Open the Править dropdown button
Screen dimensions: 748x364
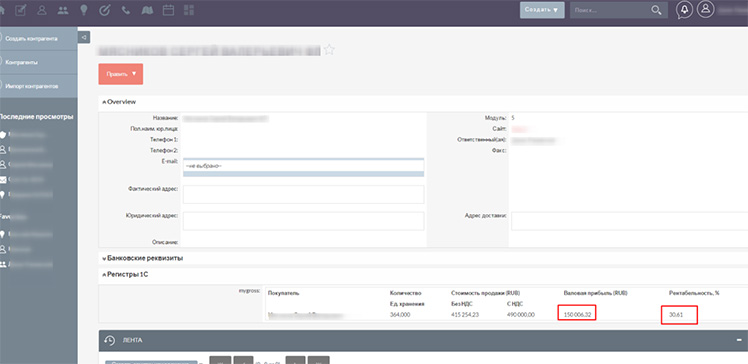coord(121,74)
